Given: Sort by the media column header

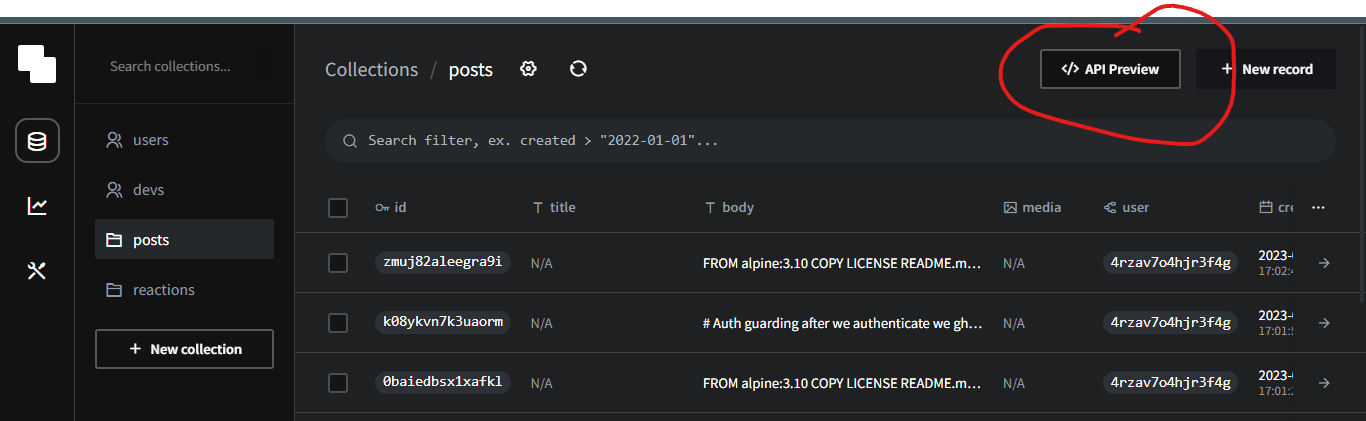Looking at the screenshot, I should 1032,208.
